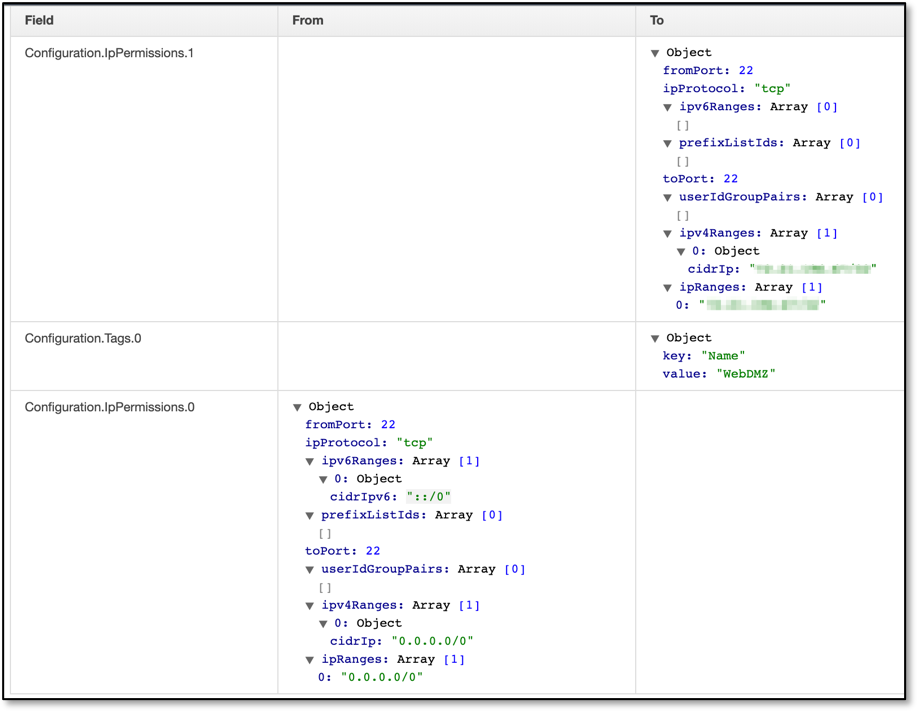The width and height of the screenshot is (918, 712).
Task: Click the Field column header
Action: (x=39, y=20)
